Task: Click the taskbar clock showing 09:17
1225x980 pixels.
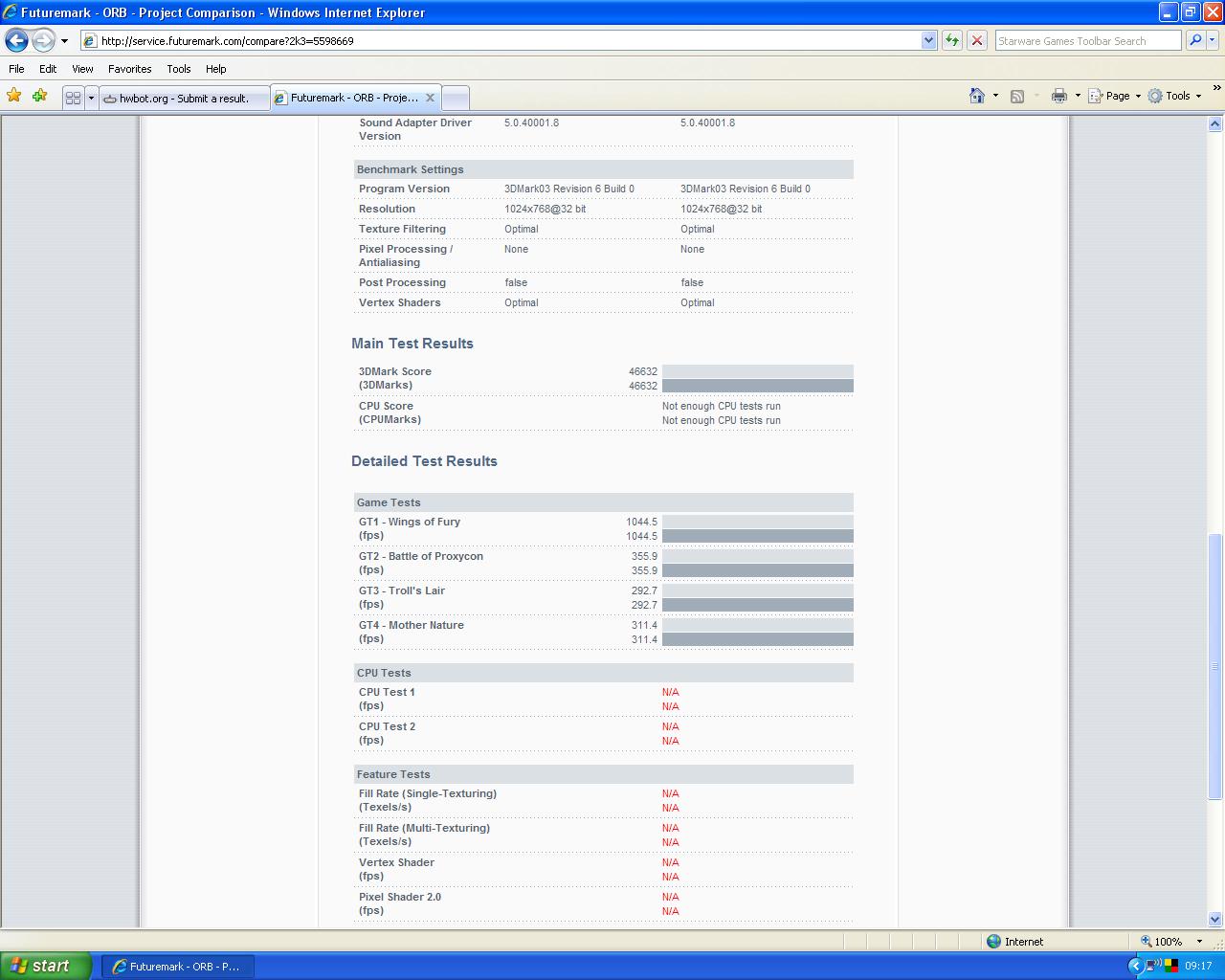Action: pyautogui.click(x=1198, y=966)
